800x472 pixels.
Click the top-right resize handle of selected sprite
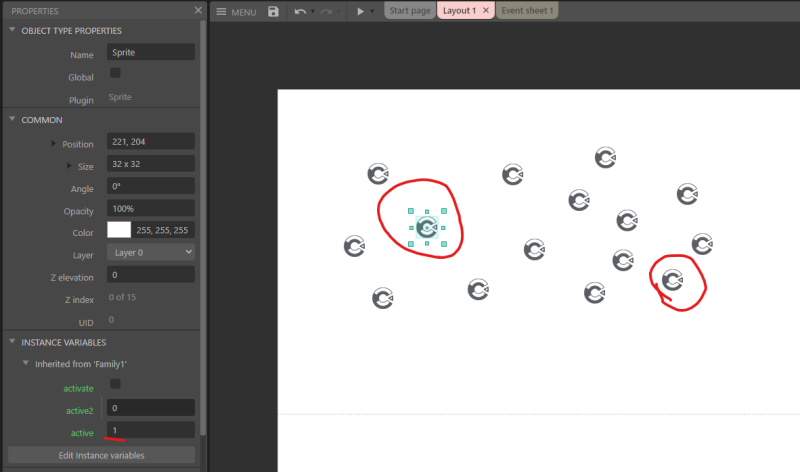pyautogui.click(x=444, y=211)
